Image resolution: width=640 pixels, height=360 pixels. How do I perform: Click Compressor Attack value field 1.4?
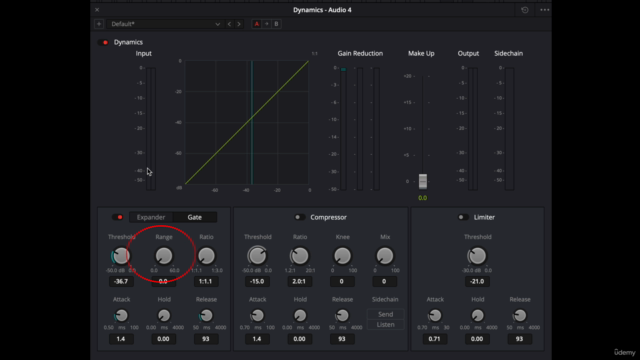257,339
